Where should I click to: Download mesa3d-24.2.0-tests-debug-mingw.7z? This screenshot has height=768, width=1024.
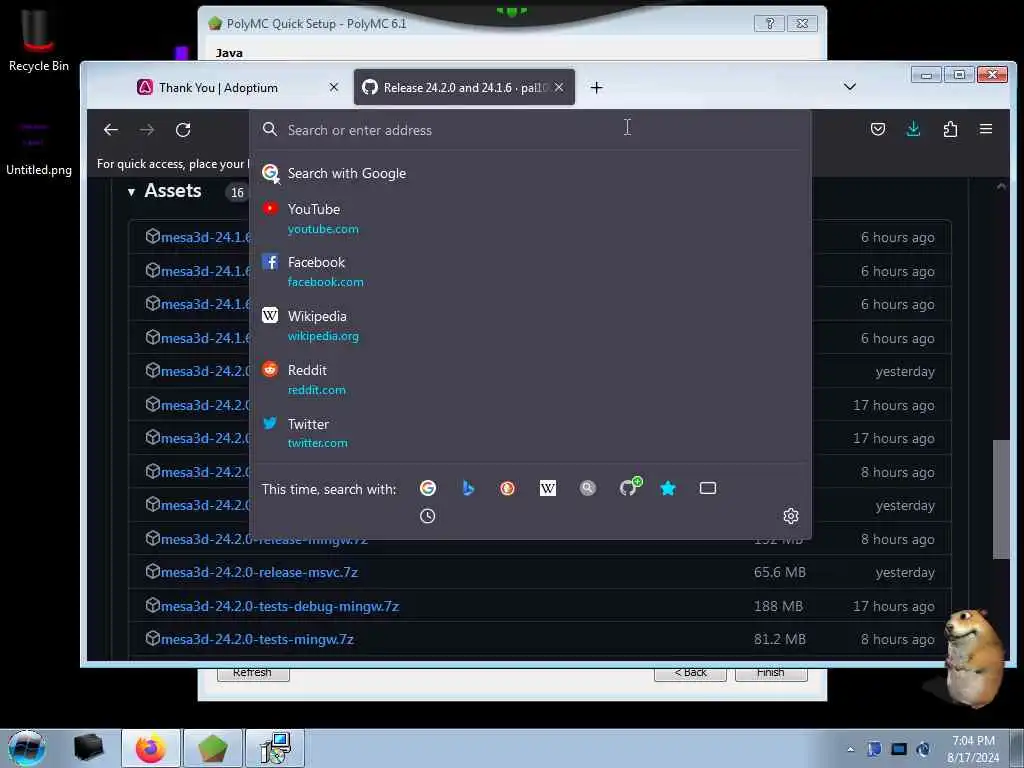pos(280,606)
